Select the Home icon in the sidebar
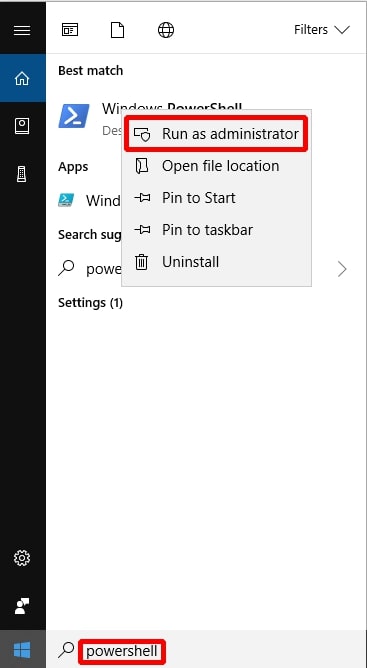The width and height of the screenshot is (367, 668). tap(22, 78)
